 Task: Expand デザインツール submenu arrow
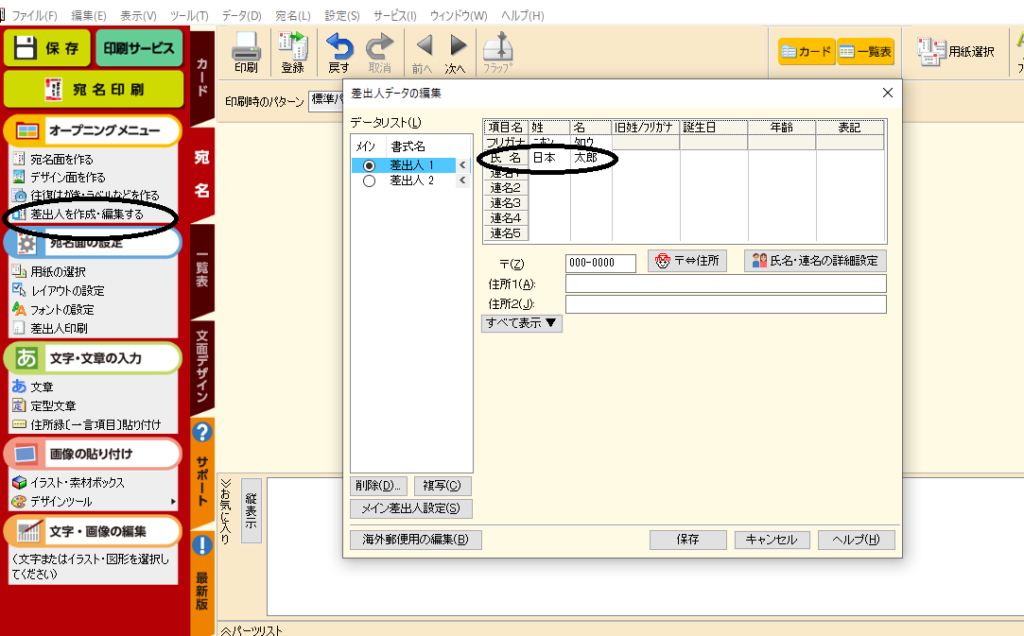(x=174, y=501)
